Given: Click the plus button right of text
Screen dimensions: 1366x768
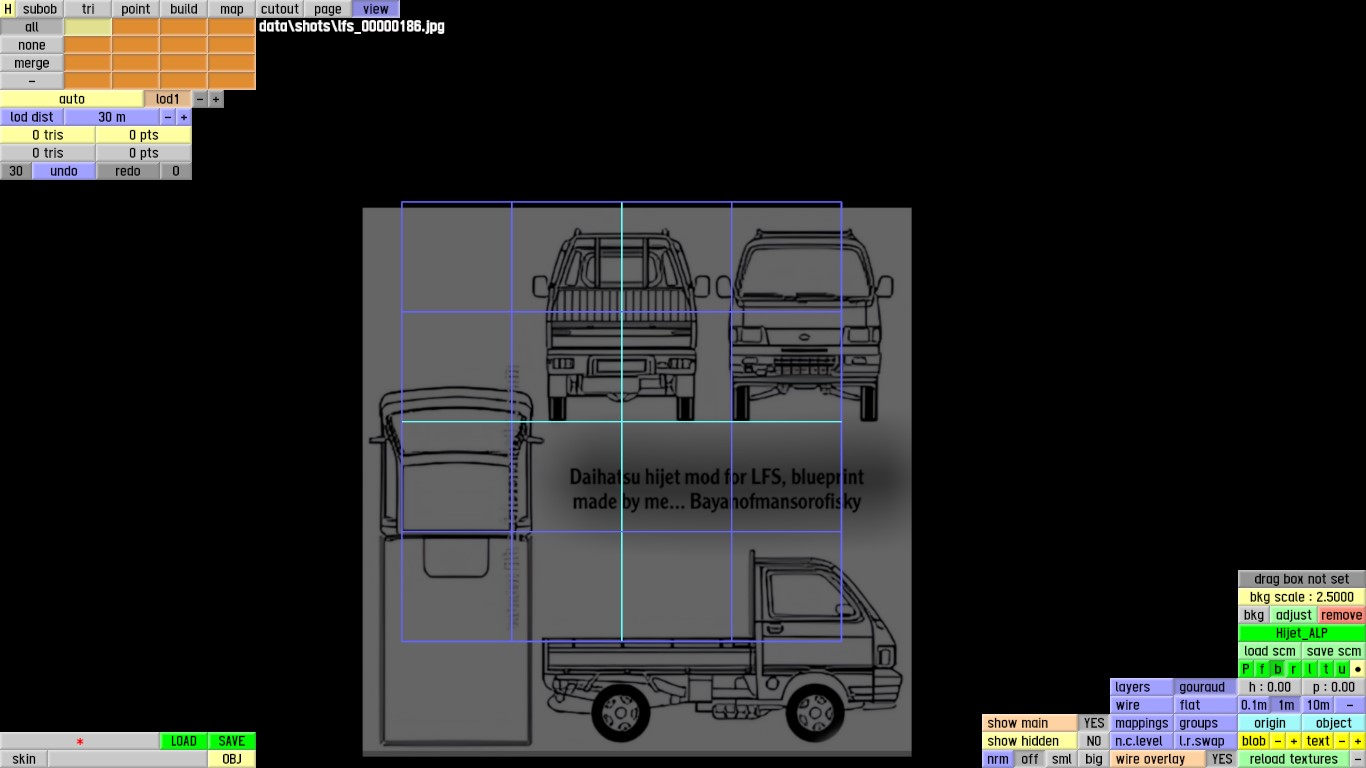Looking at the screenshot, I should tap(1358, 741).
